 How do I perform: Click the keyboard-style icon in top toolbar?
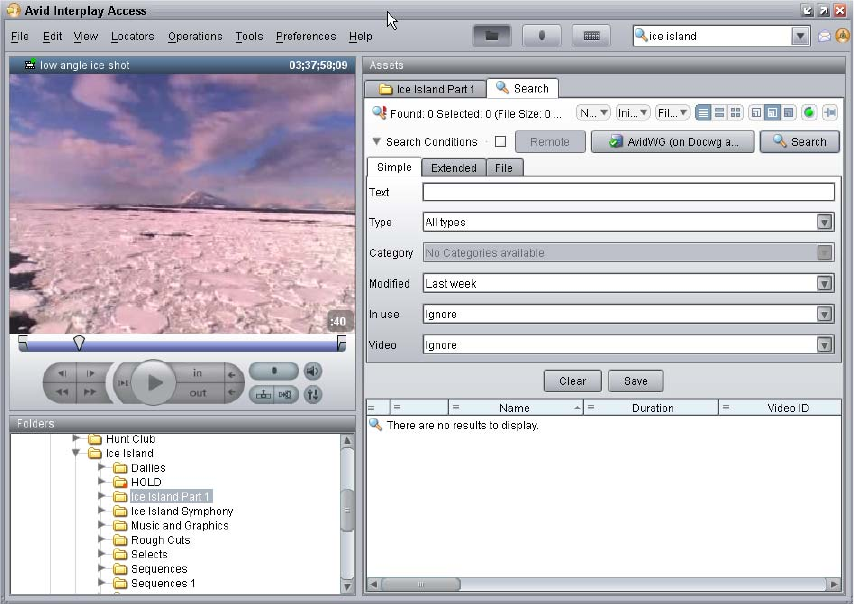click(591, 36)
